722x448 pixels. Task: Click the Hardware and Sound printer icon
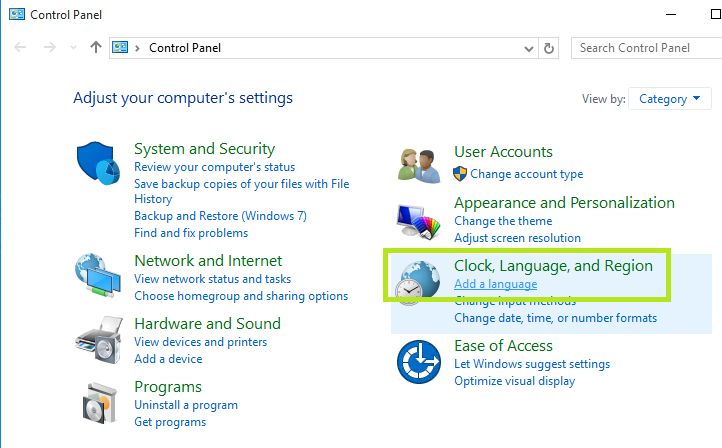(98, 340)
